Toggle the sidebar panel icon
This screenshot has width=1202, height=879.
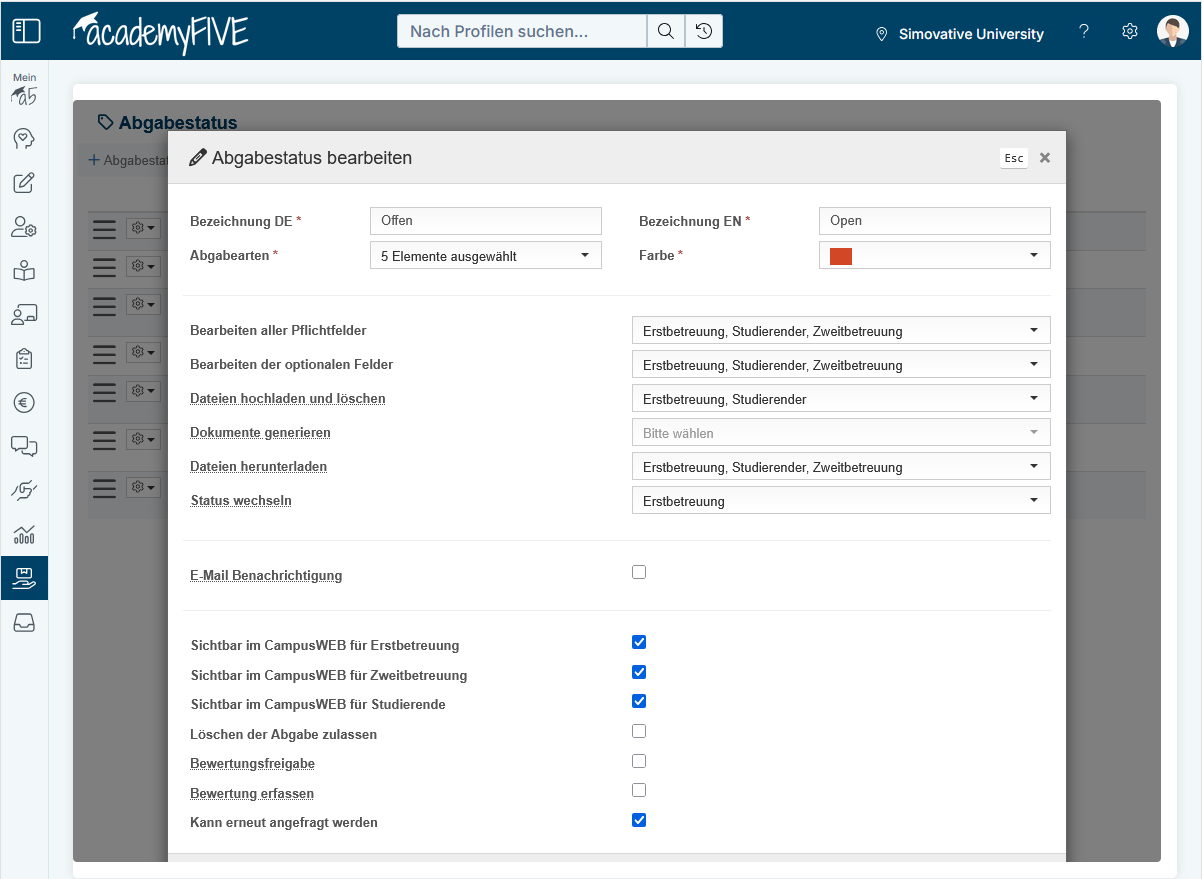point(26,31)
